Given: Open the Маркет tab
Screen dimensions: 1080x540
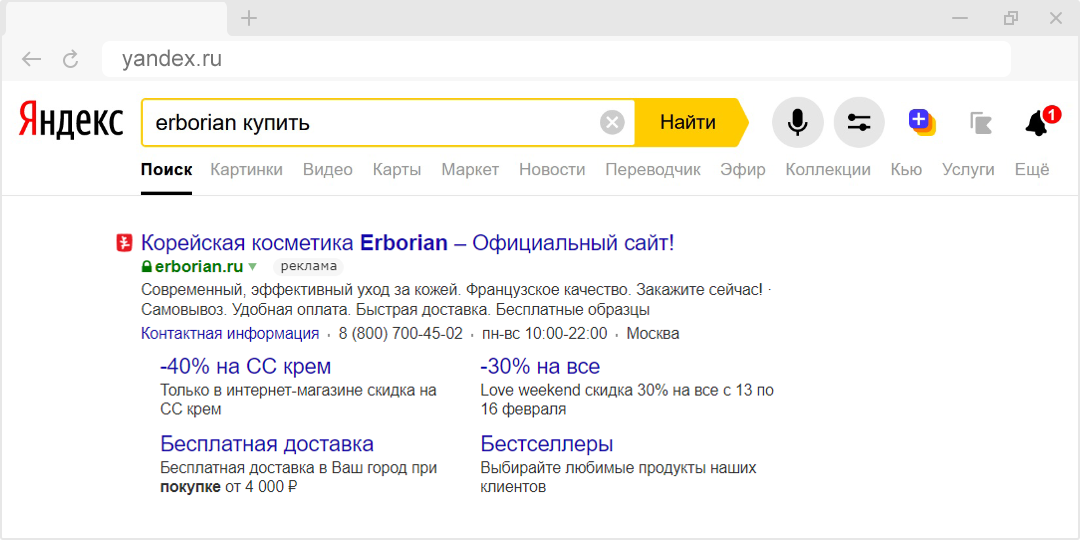Looking at the screenshot, I should [469, 170].
